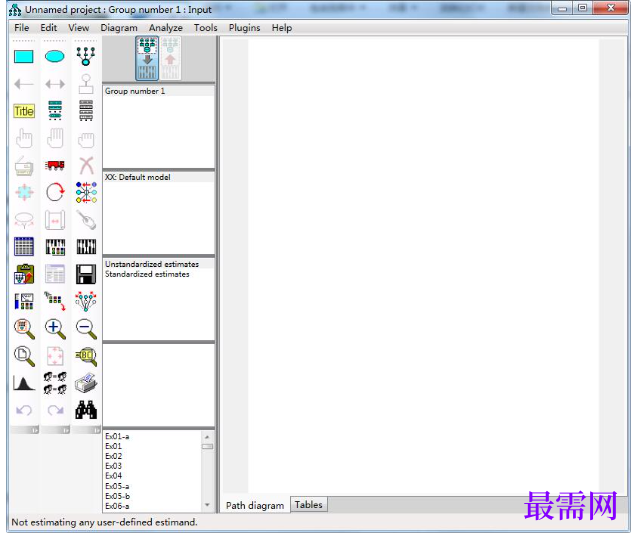Select the touch up variable tool

click(86, 220)
